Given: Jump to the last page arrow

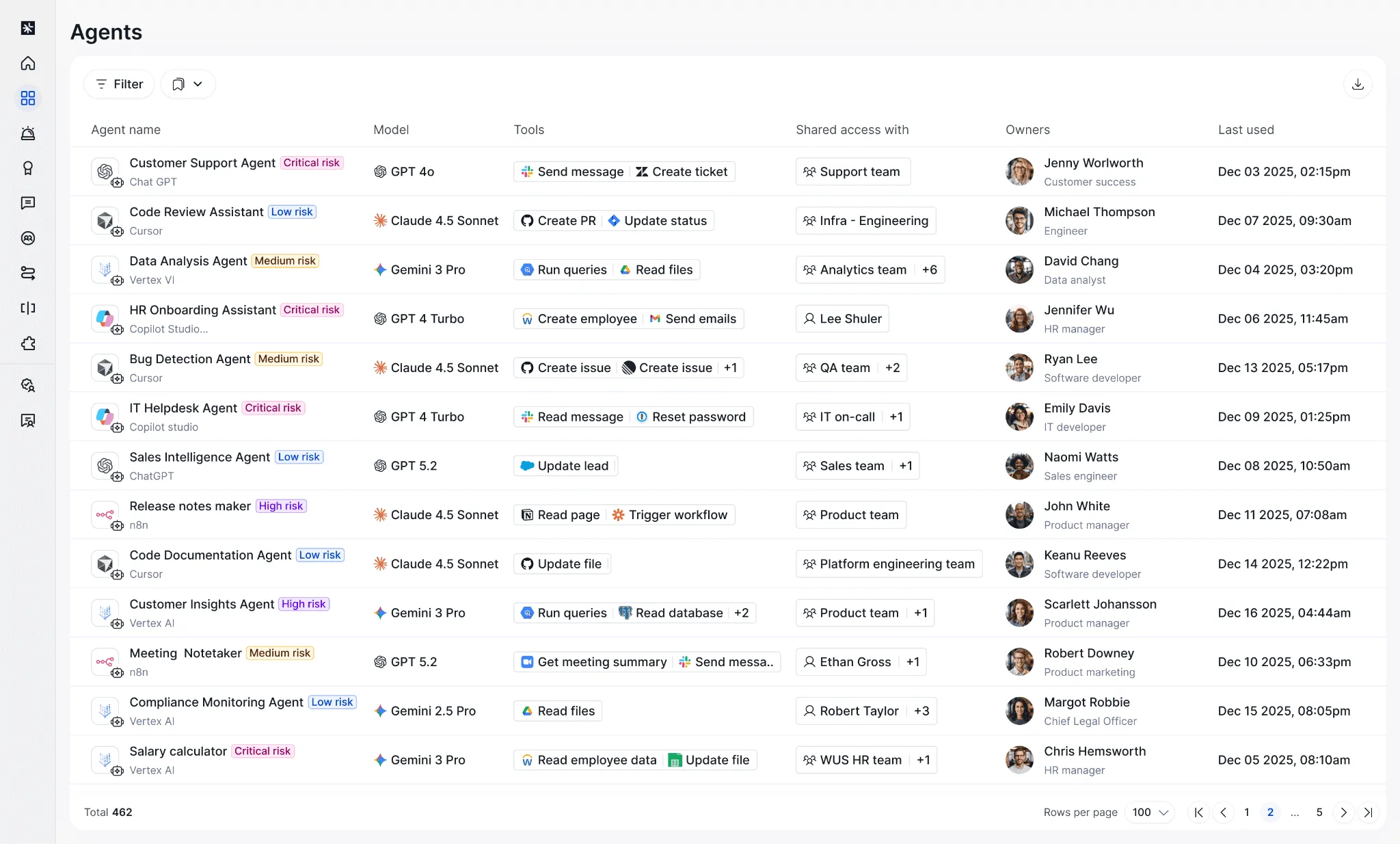Looking at the screenshot, I should pos(1368,812).
